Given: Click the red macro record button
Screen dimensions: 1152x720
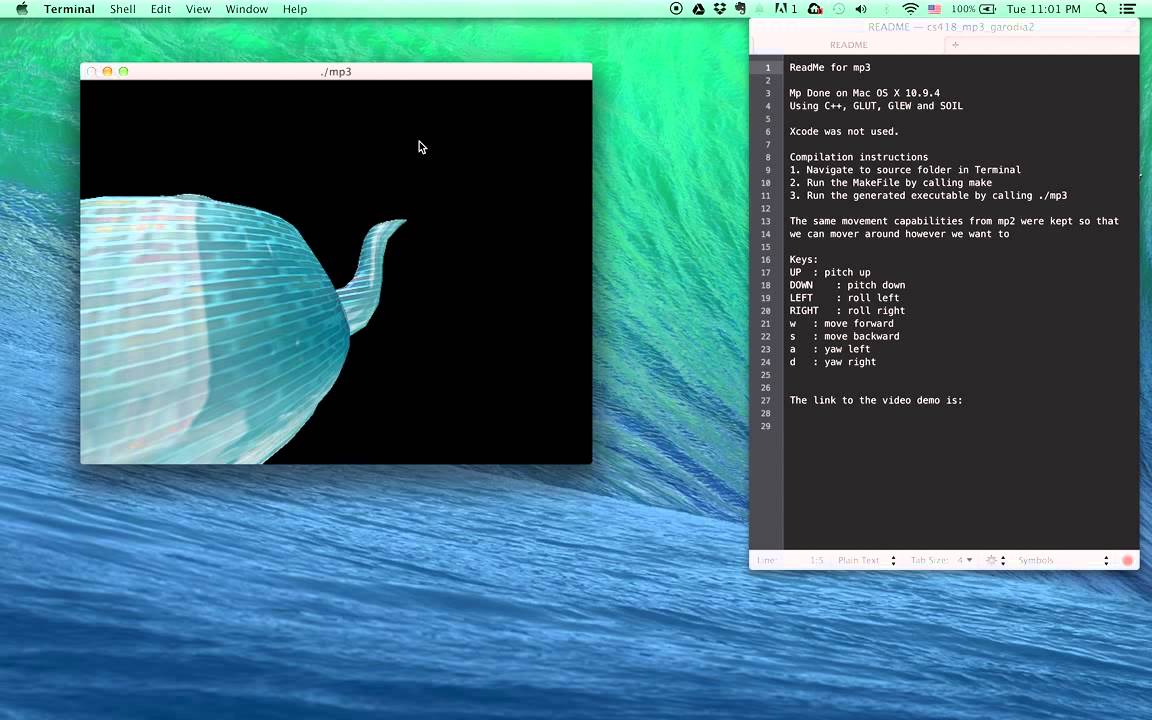Looking at the screenshot, I should click(x=1128, y=561).
